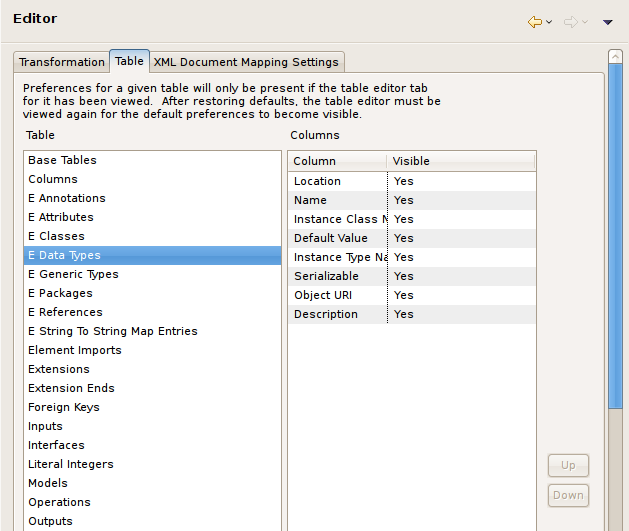Click the back navigation arrow icon
Image resolution: width=629 pixels, height=531 pixels.
pyautogui.click(x=534, y=21)
